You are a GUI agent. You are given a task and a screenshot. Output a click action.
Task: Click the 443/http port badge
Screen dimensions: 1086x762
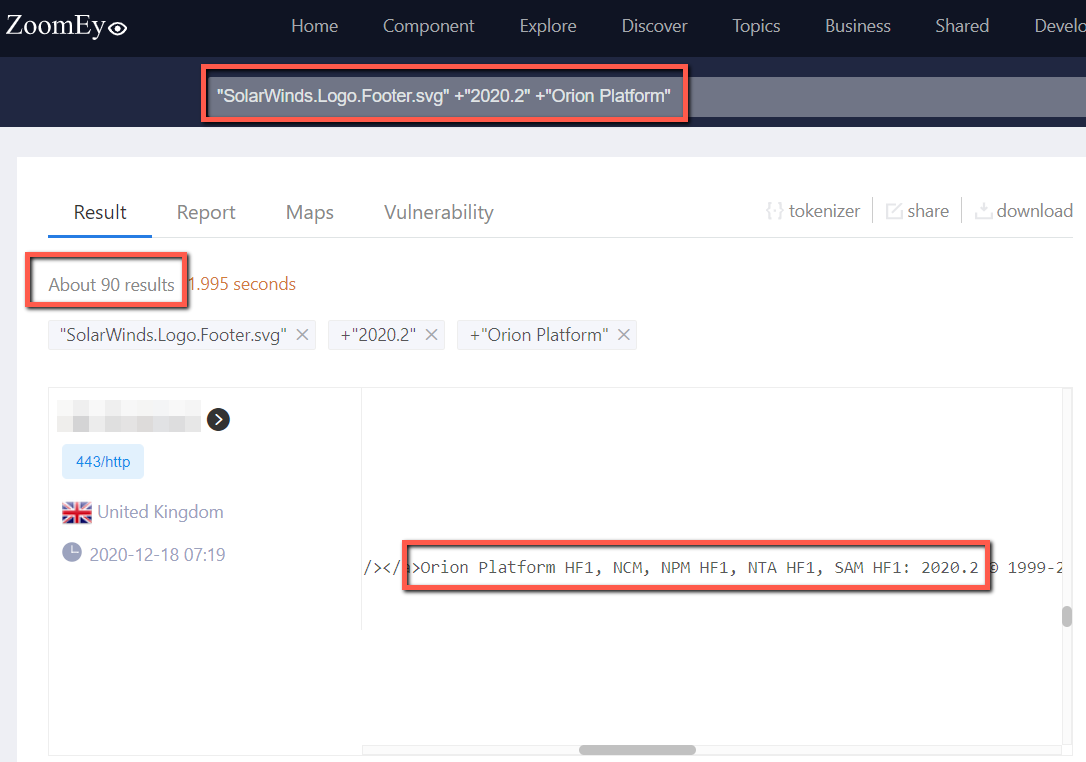tap(103, 461)
